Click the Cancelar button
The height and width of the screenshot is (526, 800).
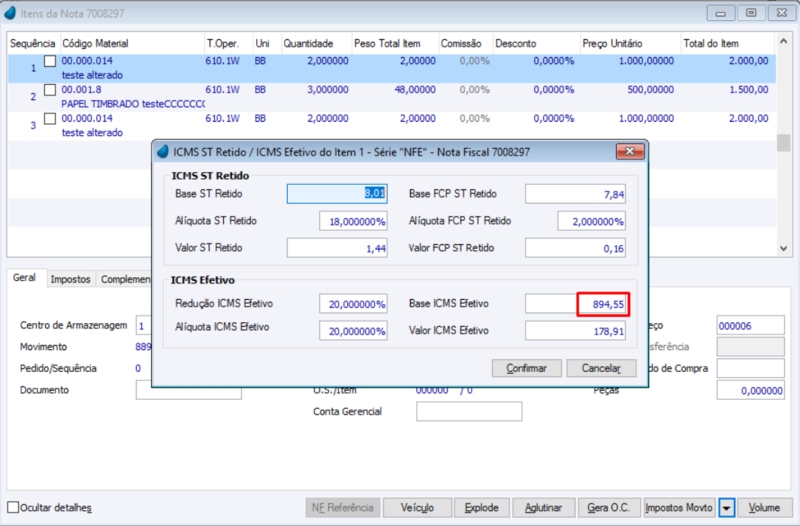coord(602,368)
